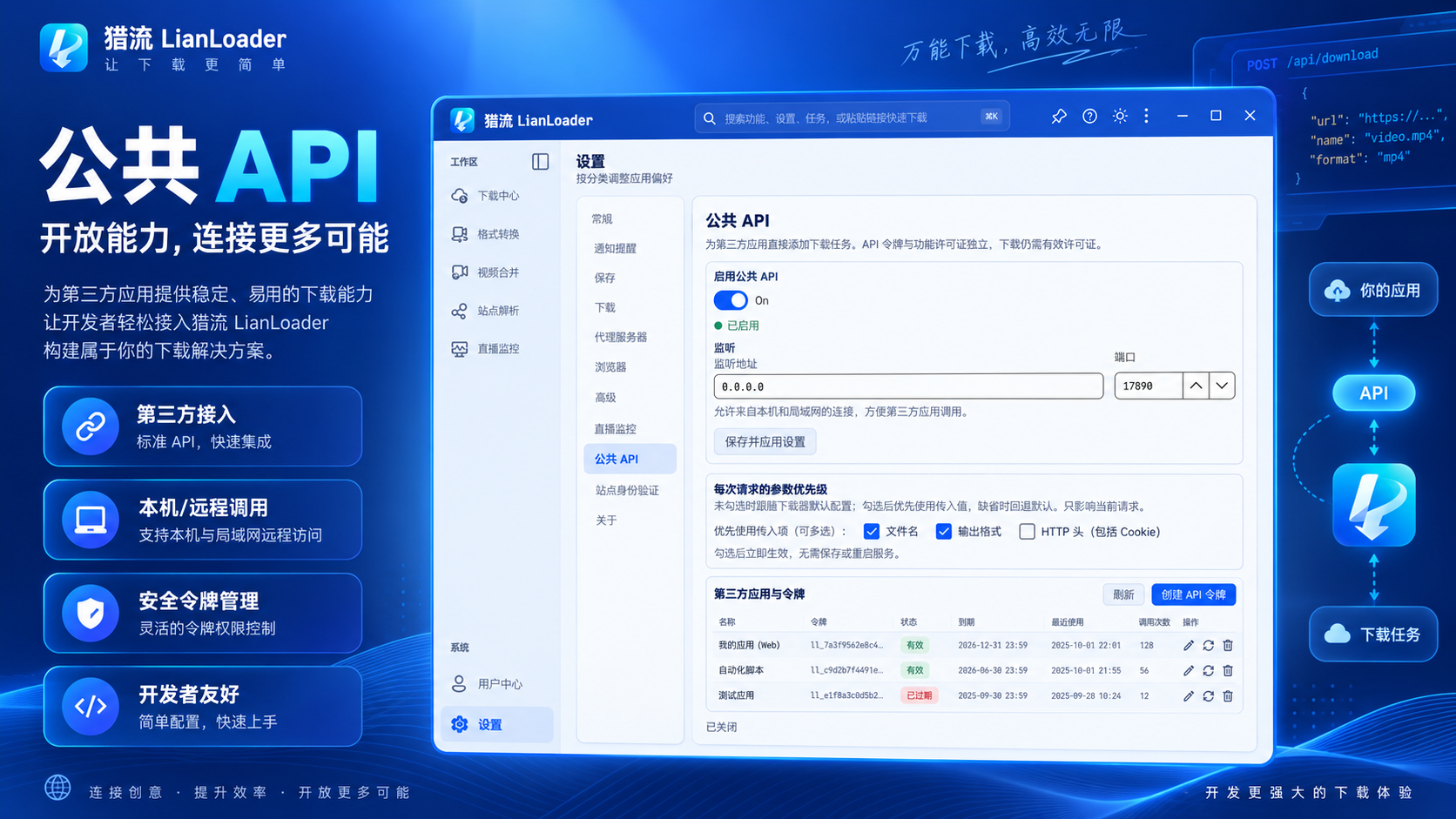Click the 安全令牌管理 shield icon
This screenshot has width=1456, height=819.
point(91,613)
